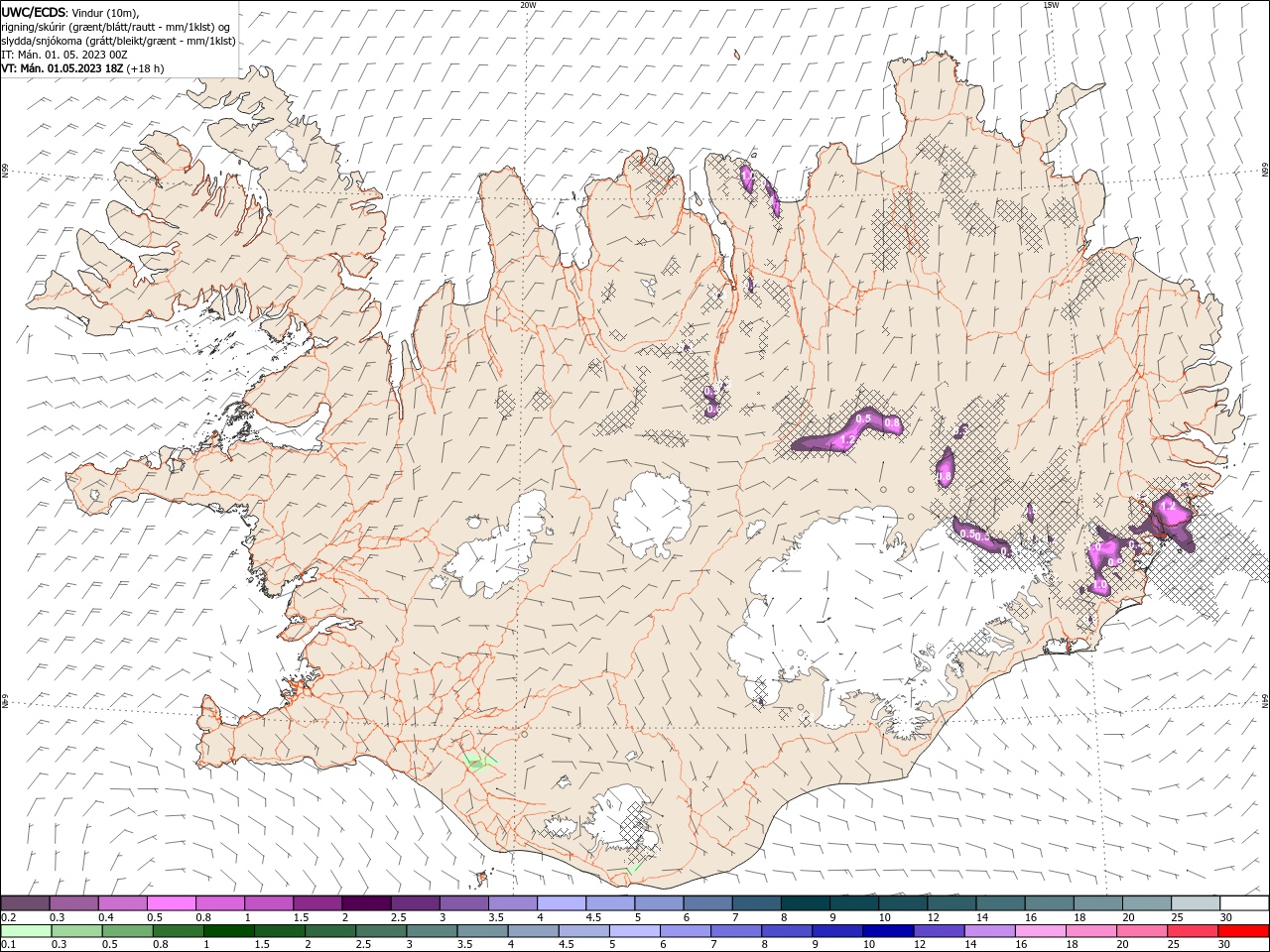Pick the top-row light grey swatch starting at 25
This screenshot has width=1270, height=952.
pyautogui.click(x=1195, y=903)
